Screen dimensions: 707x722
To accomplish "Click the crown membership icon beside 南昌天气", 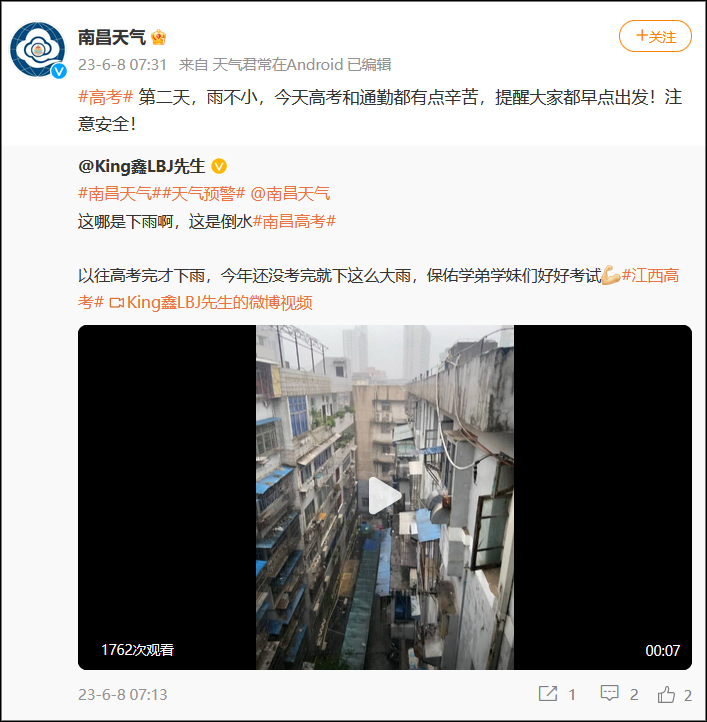I will (x=158, y=37).
